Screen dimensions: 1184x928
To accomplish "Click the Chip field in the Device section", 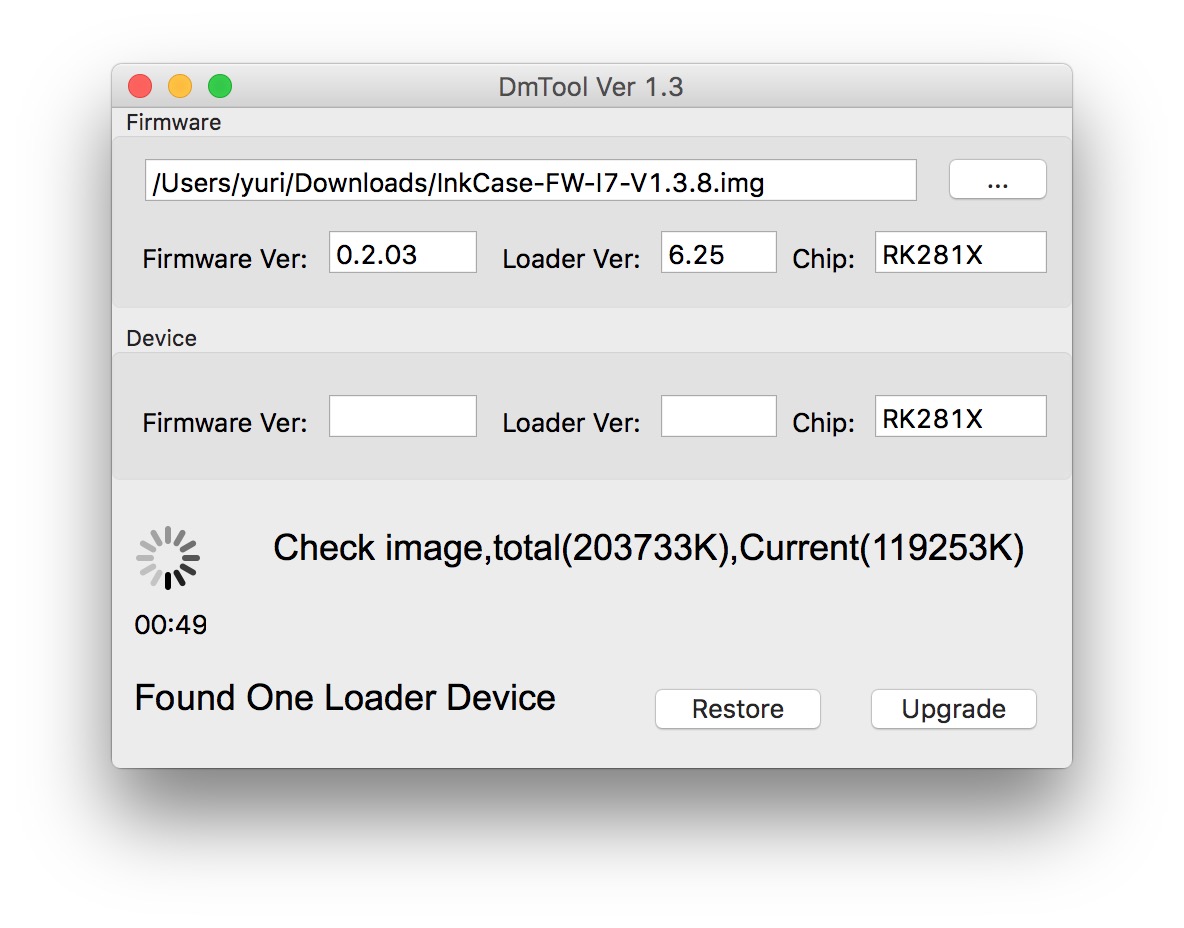I will [960, 417].
